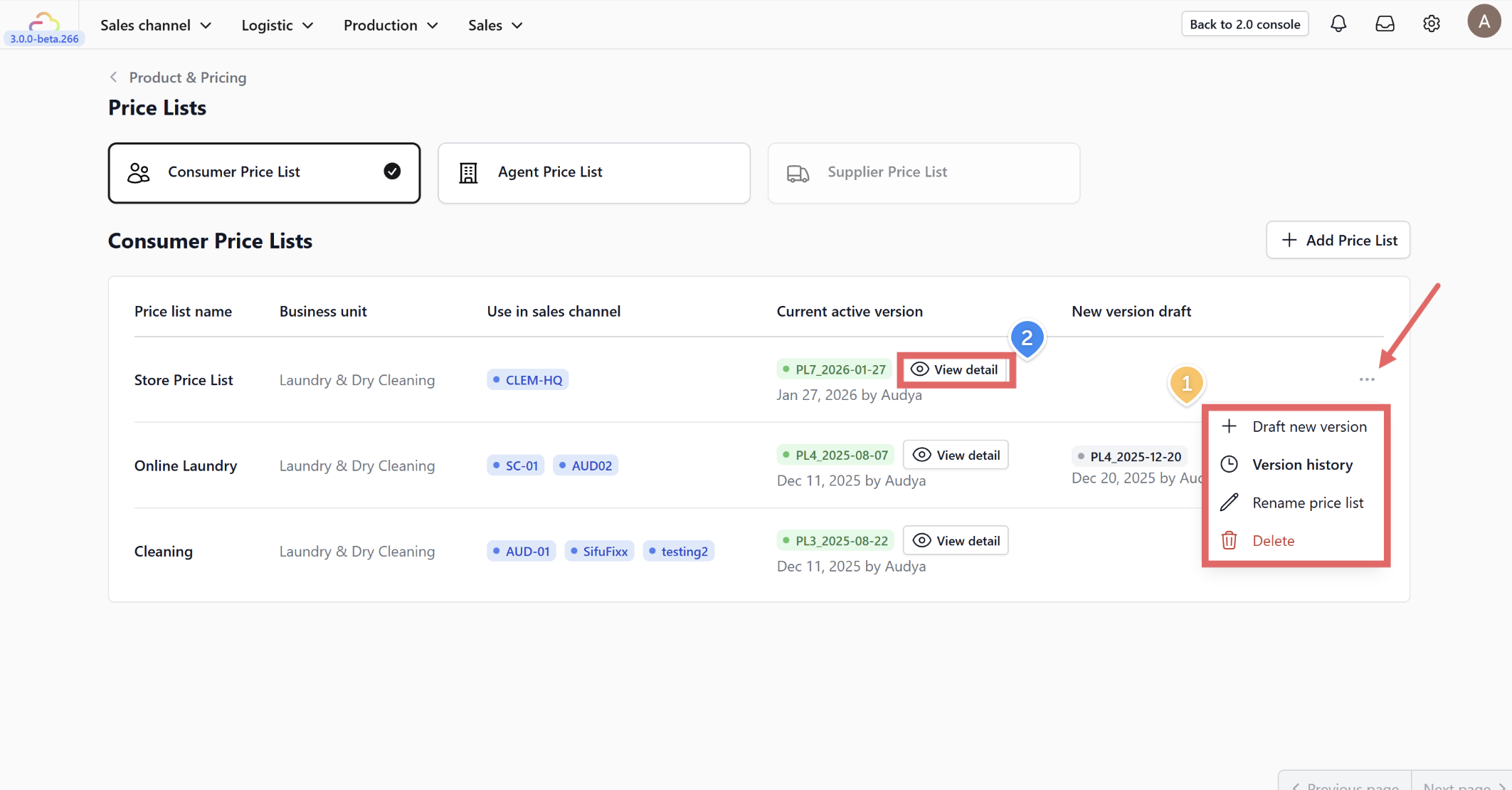Viewport: 1512px width, 790px height.
Task: Click the three-dots menu for Store Price List
Action: [x=1367, y=379]
